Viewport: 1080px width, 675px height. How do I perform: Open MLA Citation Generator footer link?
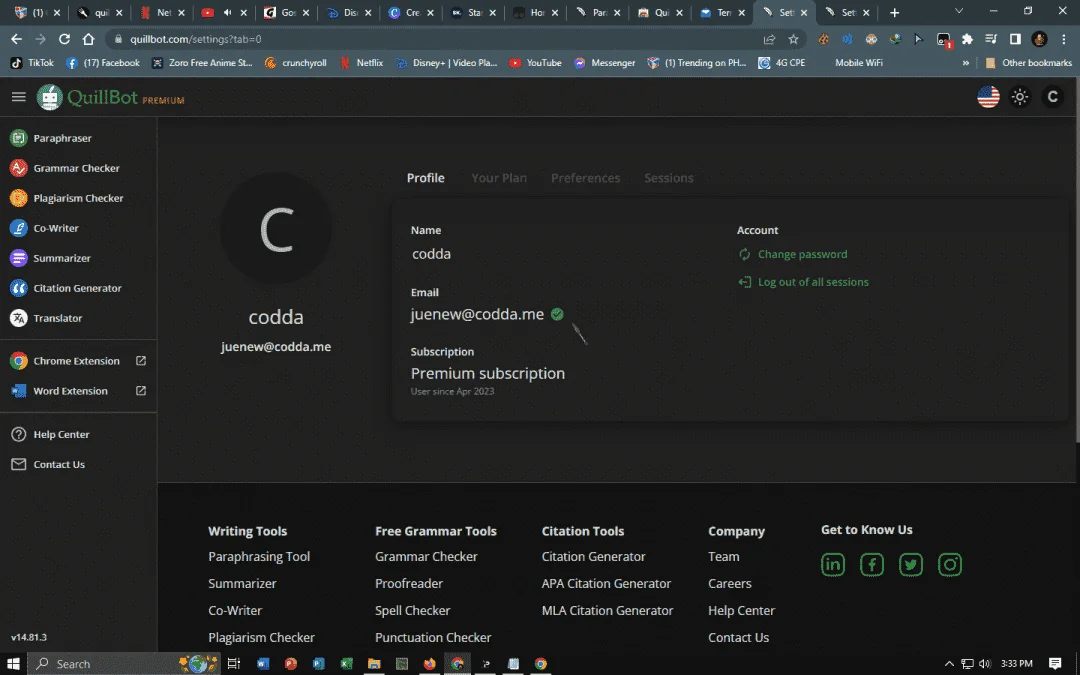coord(608,610)
